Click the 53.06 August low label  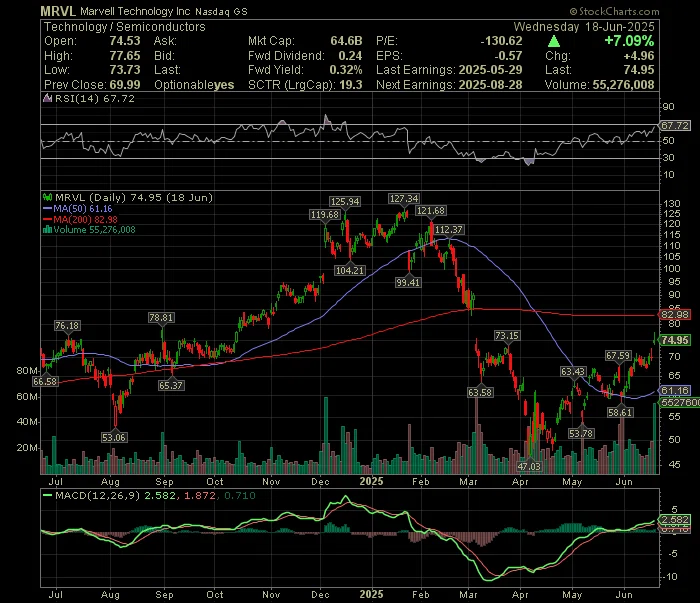(114, 437)
